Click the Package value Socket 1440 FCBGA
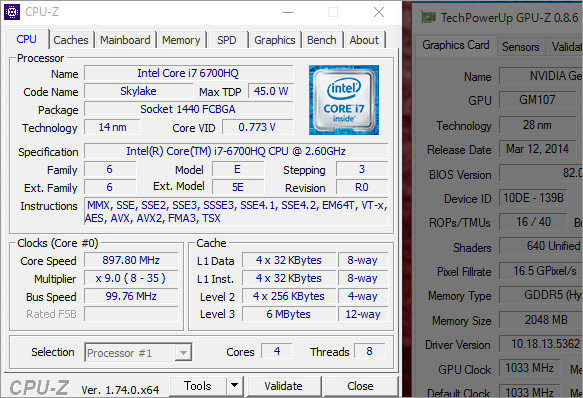 [189, 109]
